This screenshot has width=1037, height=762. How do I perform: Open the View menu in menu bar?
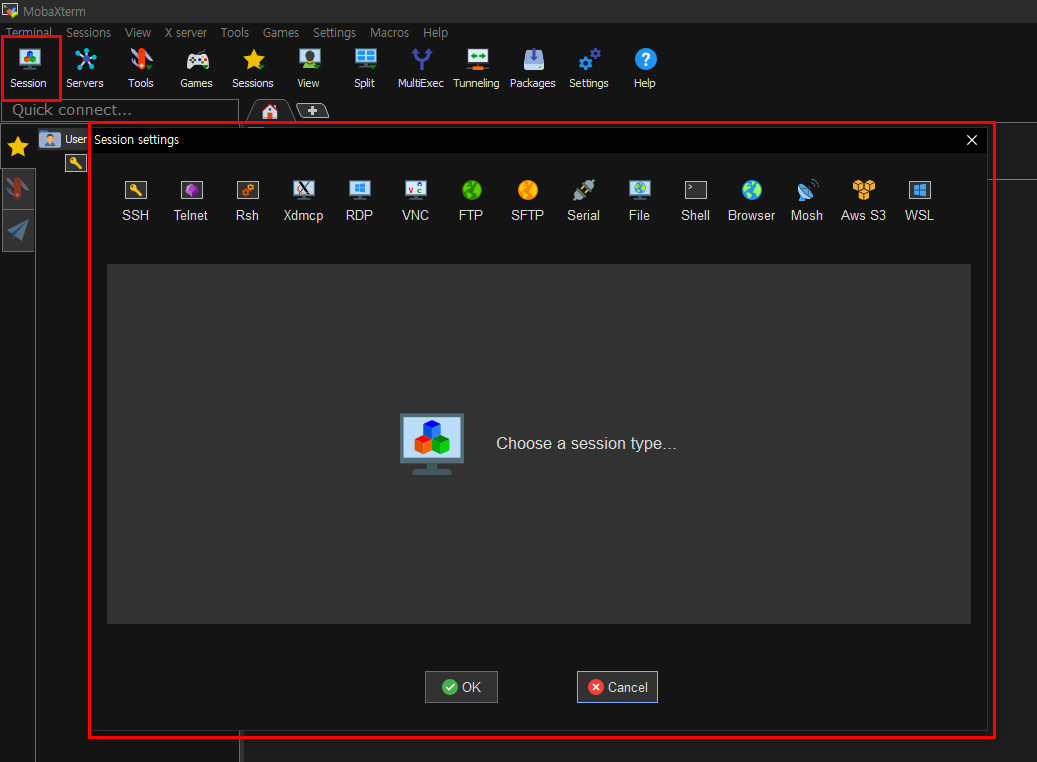pyautogui.click(x=138, y=32)
